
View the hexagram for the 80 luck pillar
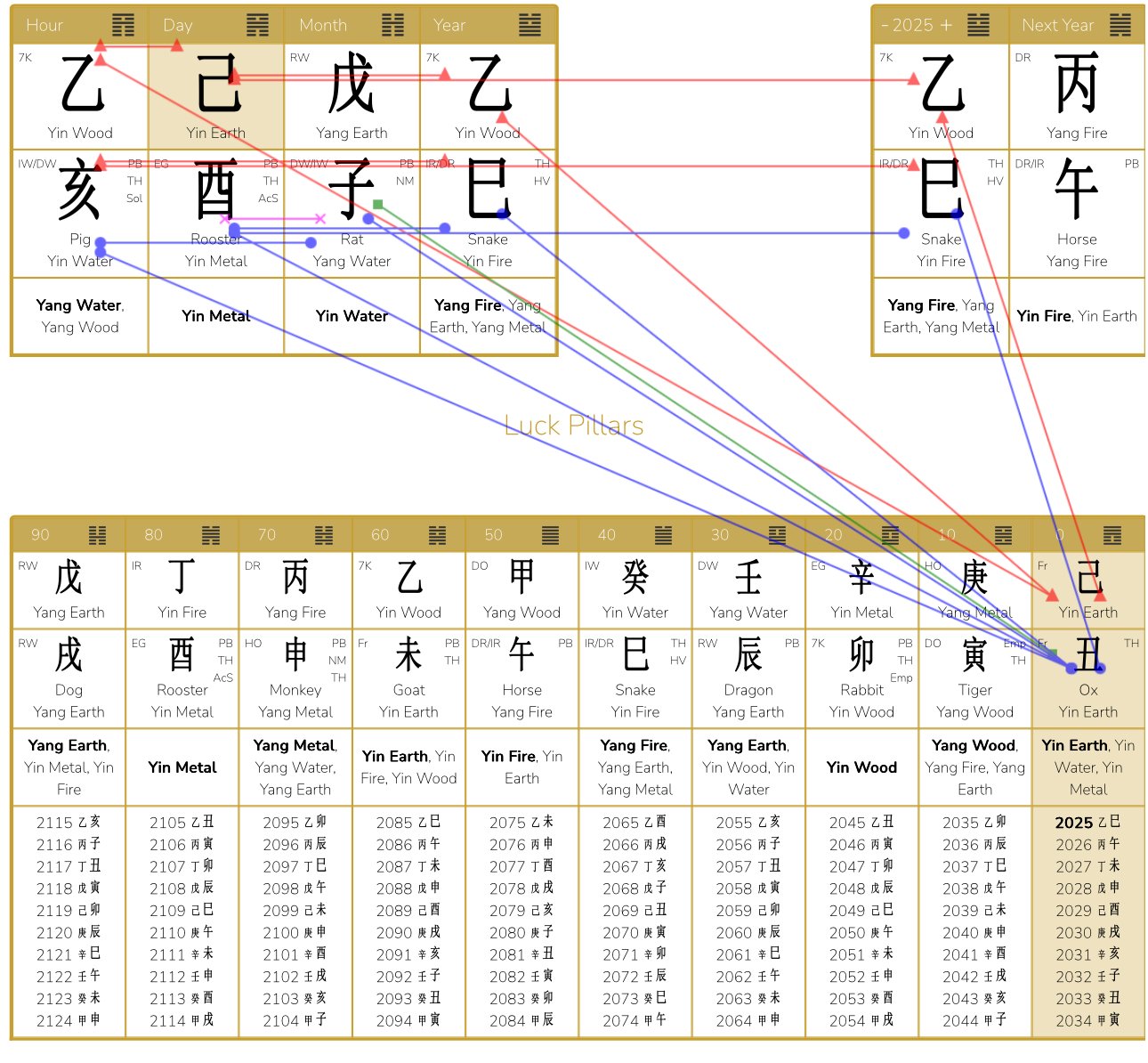(211, 534)
